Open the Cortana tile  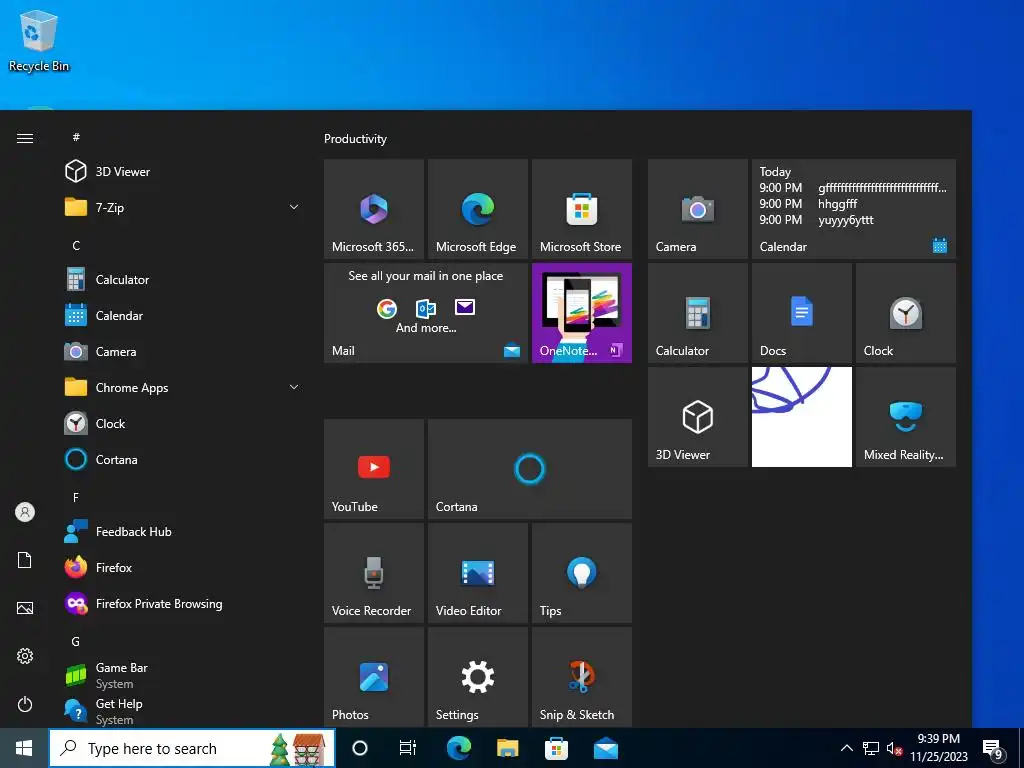click(x=530, y=469)
